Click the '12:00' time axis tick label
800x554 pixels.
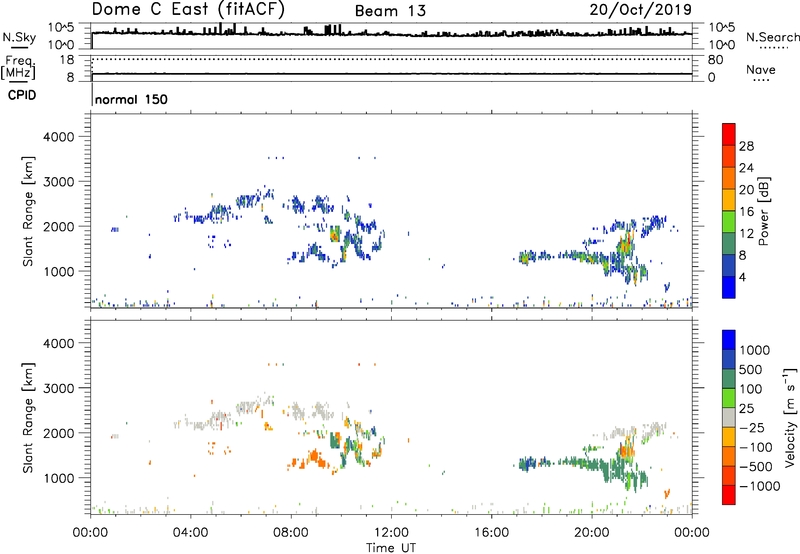point(391,533)
